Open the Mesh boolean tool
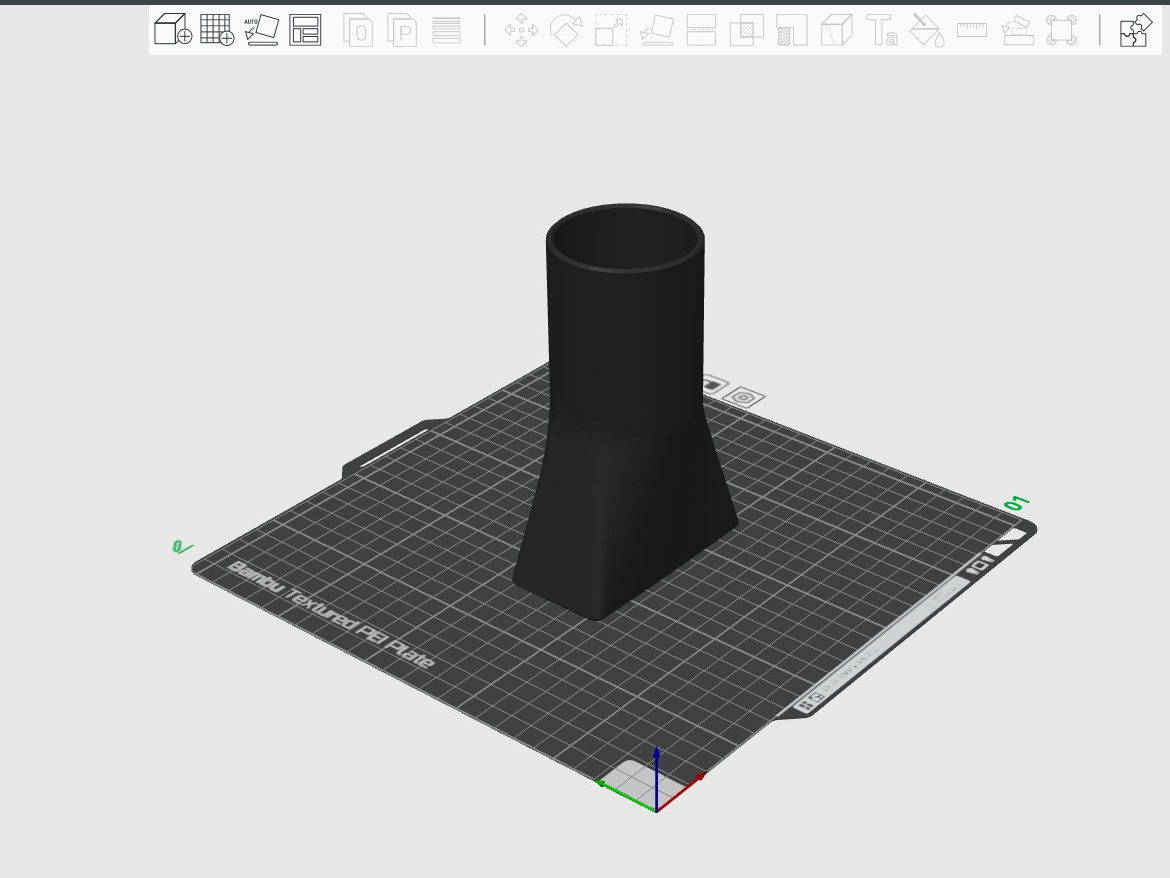1170x878 pixels. [746, 30]
